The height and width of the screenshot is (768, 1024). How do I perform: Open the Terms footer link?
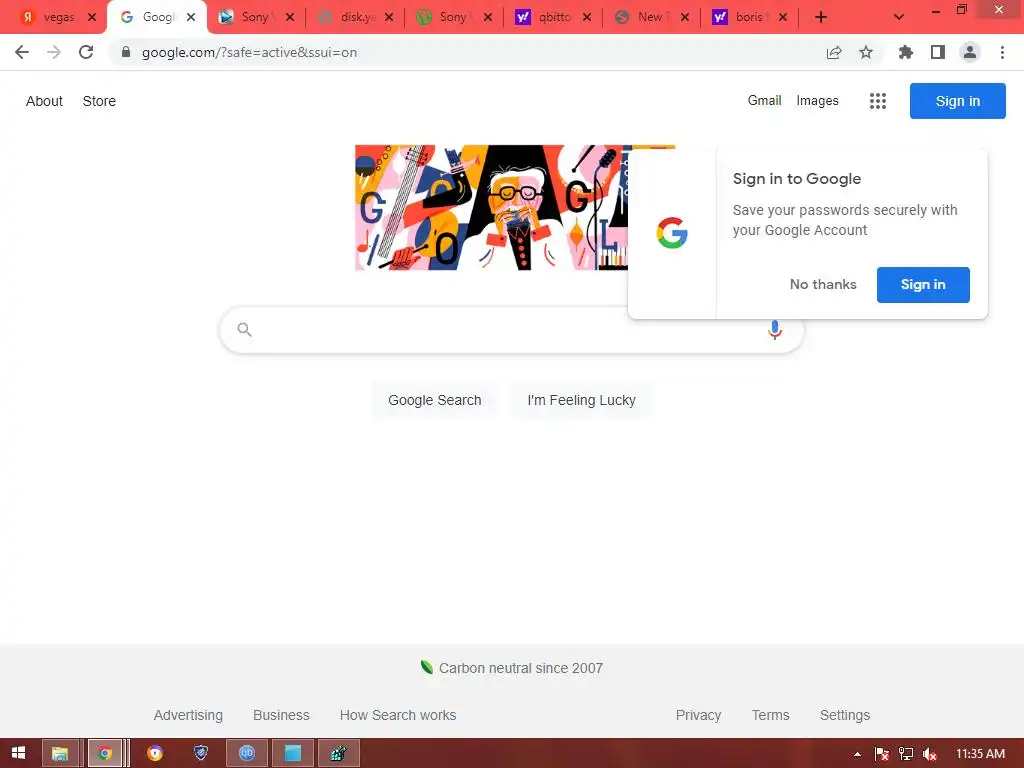[770, 715]
